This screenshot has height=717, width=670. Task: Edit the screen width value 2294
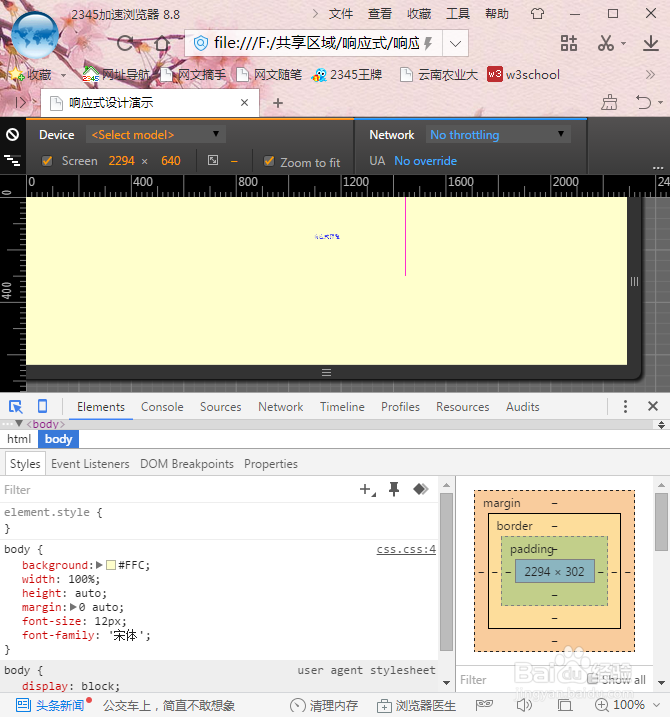121,161
